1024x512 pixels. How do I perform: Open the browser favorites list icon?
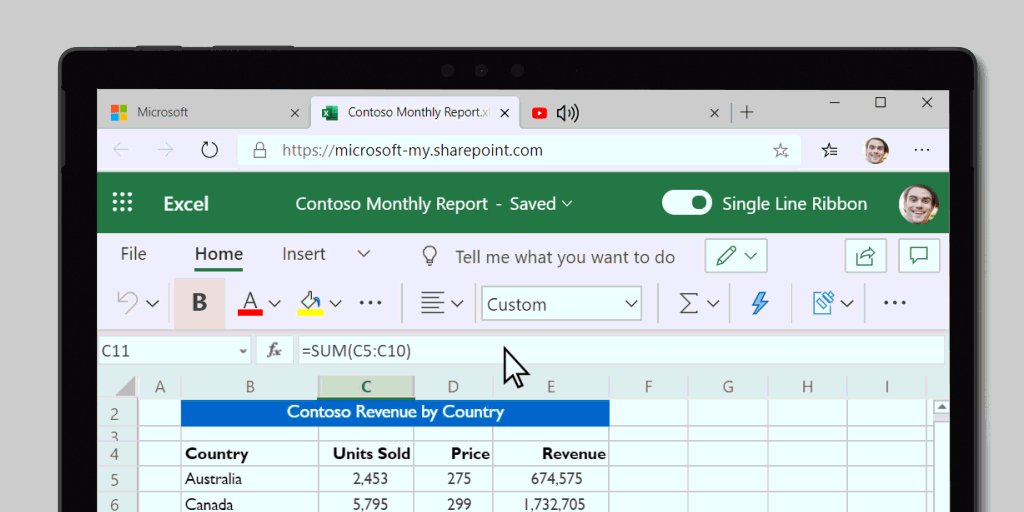[x=829, y=151]
